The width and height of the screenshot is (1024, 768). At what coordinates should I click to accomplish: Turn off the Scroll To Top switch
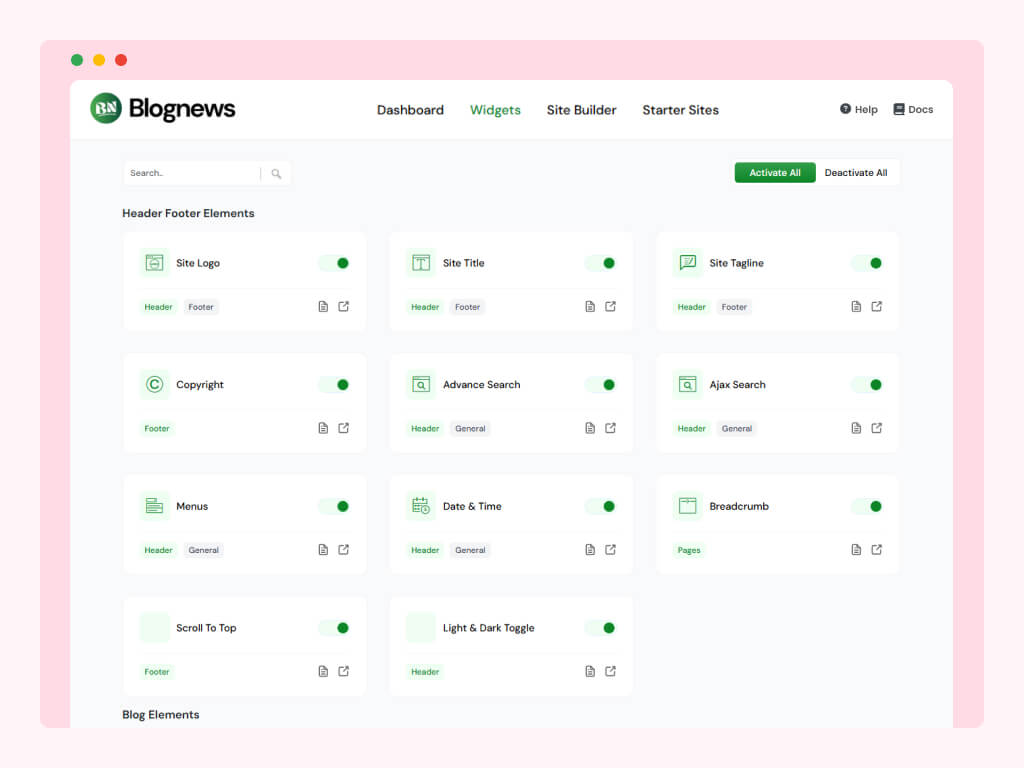coord(335,628)
